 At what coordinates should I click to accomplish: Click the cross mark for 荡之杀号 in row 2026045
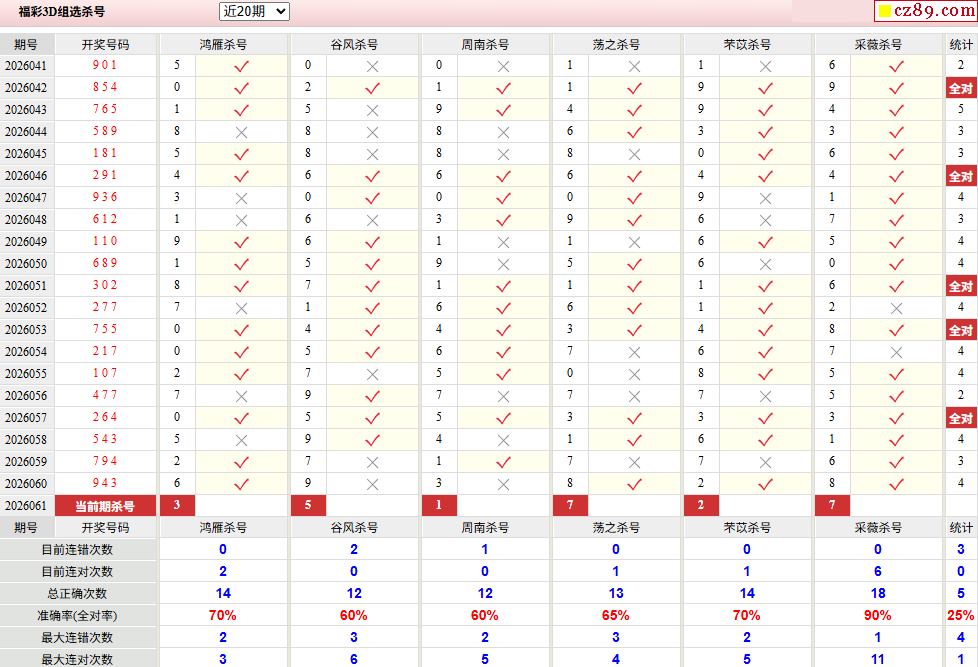tap(634, 154)
